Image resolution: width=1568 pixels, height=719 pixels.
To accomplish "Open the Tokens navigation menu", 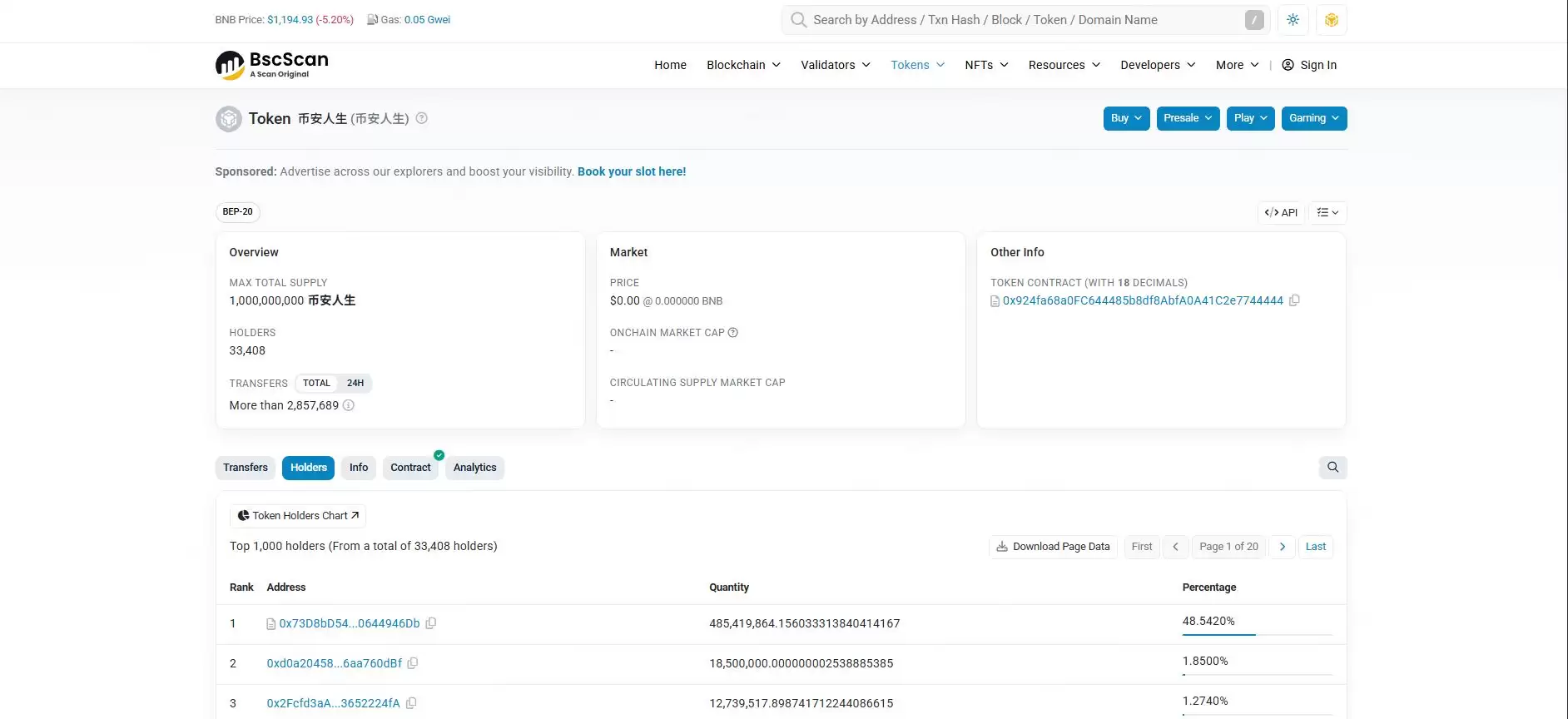I will point(917,65).
